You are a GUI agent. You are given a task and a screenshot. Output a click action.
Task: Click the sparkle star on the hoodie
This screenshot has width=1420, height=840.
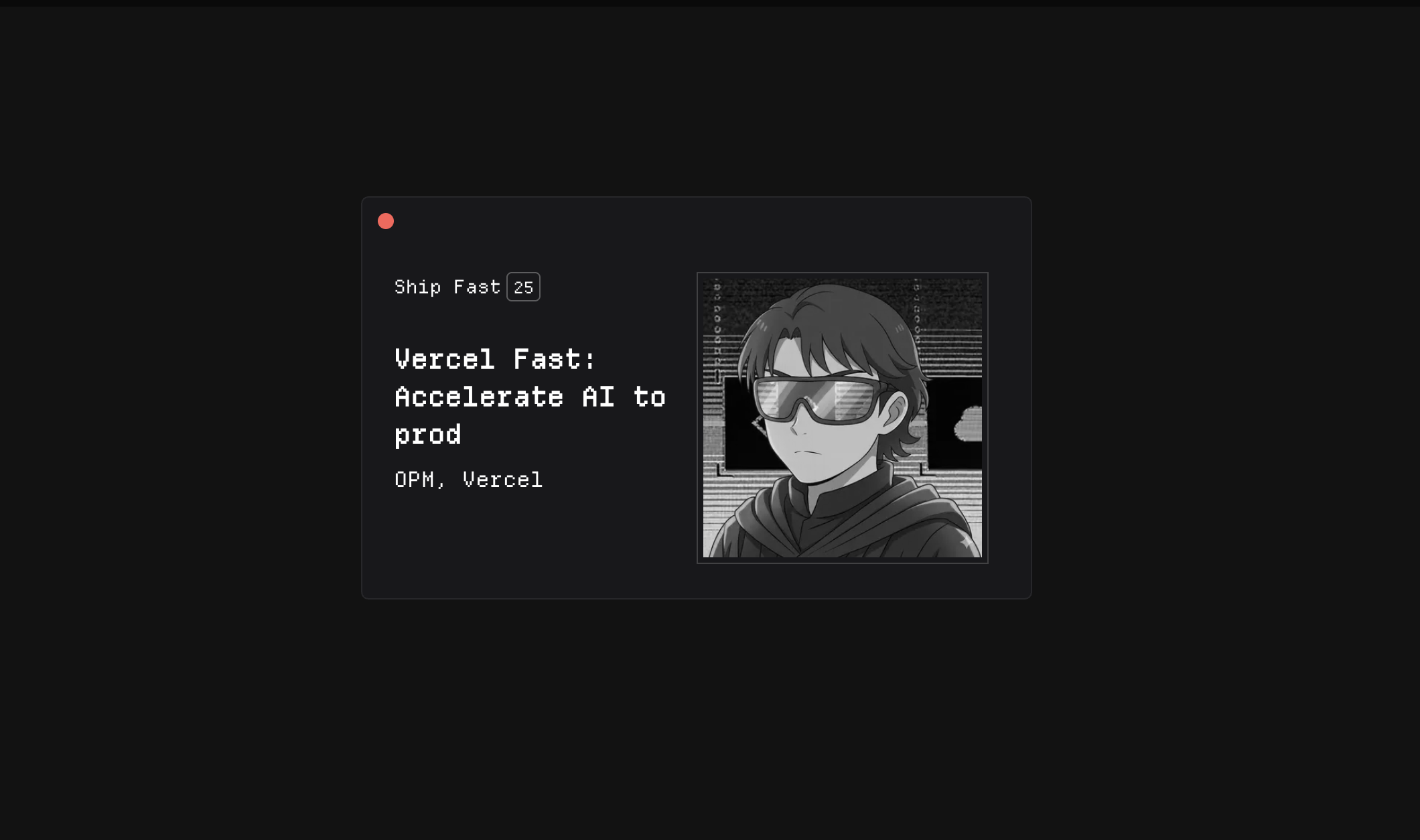[x=967, y=540]
